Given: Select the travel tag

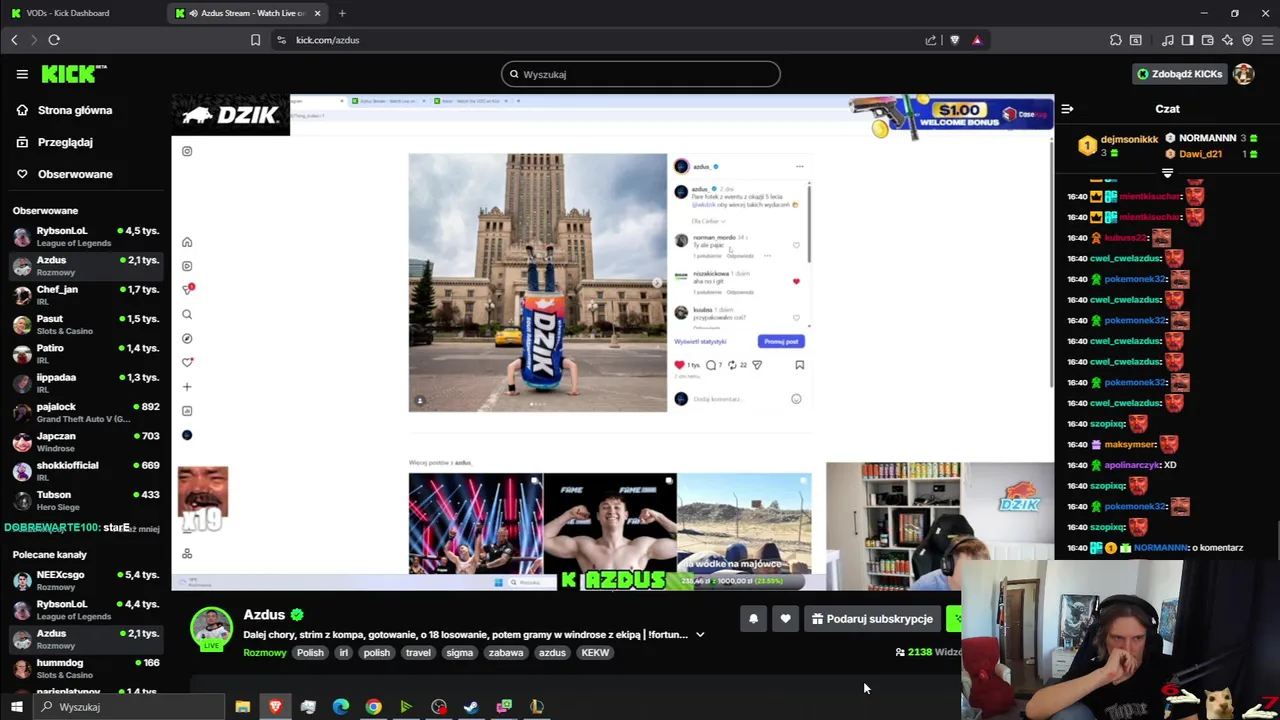Looking at the screenshot, I should coord(418,653).
